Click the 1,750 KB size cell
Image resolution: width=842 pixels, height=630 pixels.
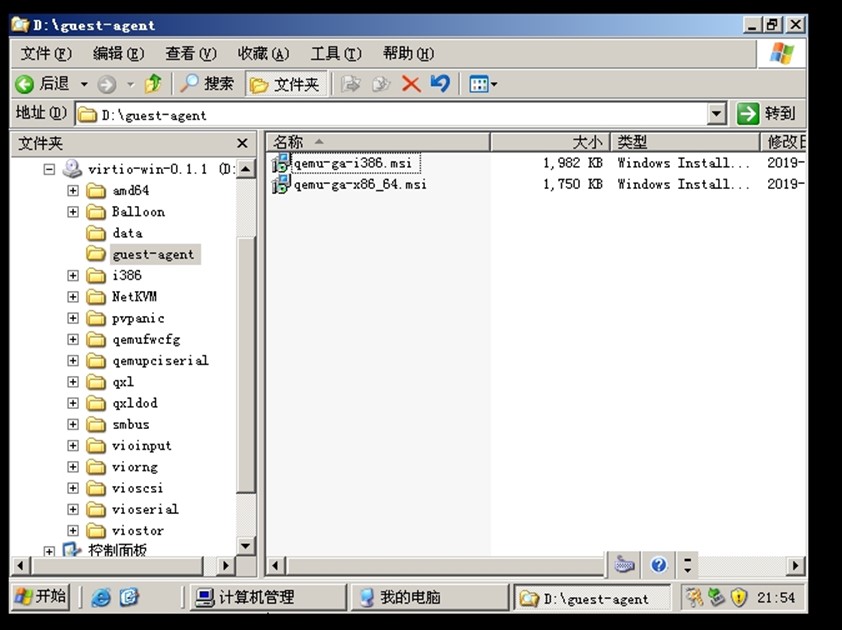point(572,184)
